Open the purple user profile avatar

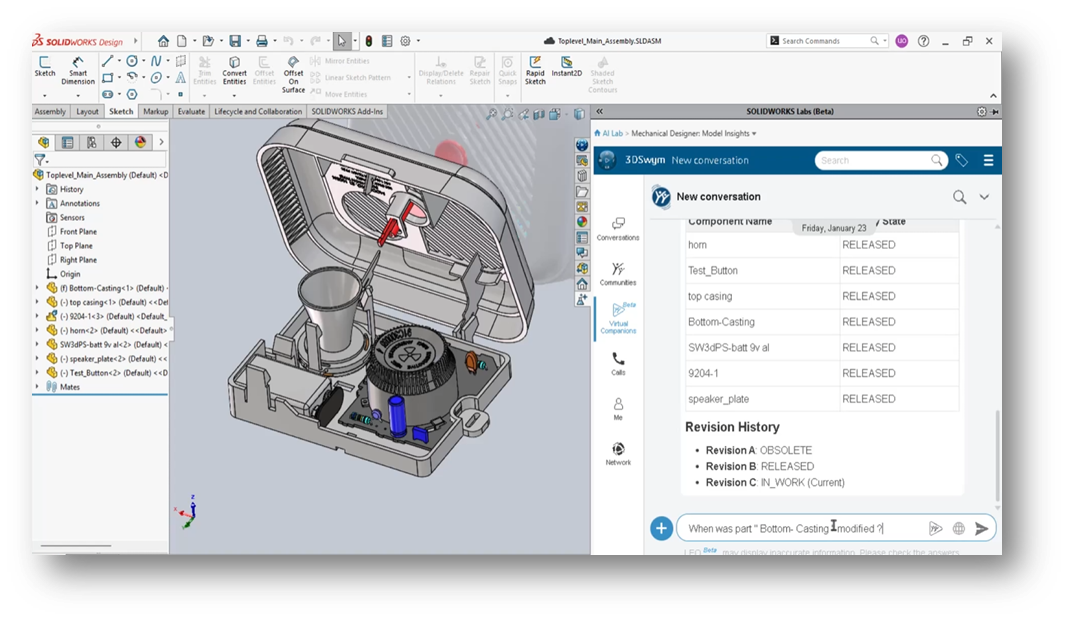tap(902, 41)
